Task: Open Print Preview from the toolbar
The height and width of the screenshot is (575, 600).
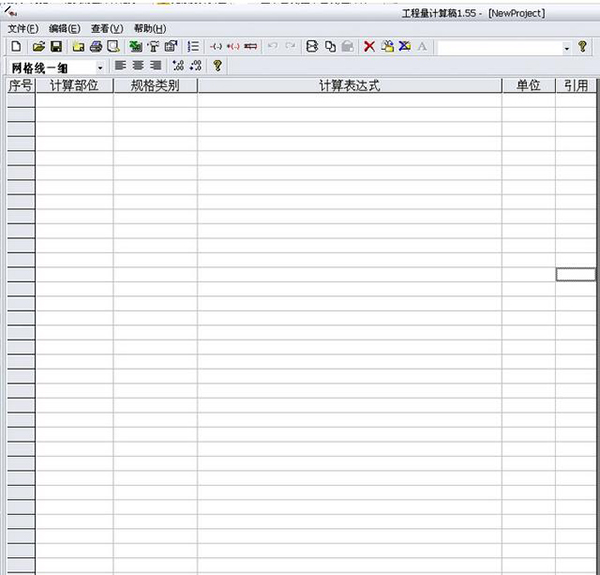Action: tap(114, 47)
